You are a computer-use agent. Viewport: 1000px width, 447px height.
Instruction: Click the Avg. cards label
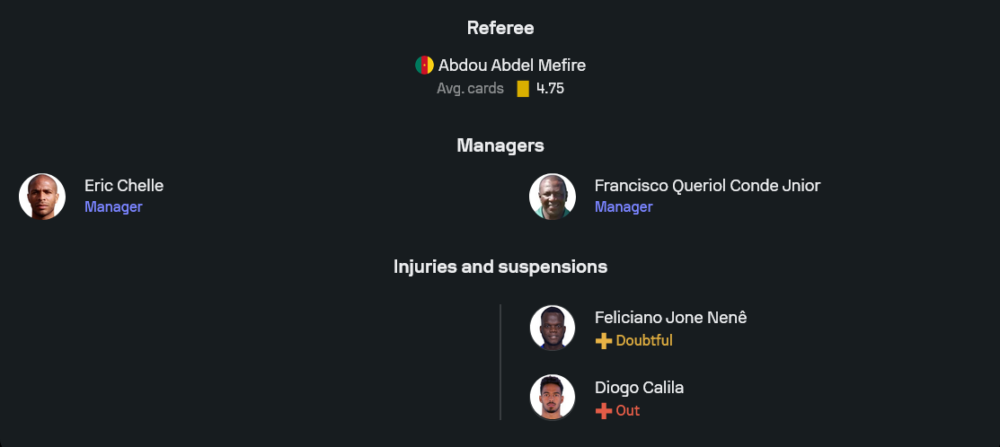tap(470, 89)
